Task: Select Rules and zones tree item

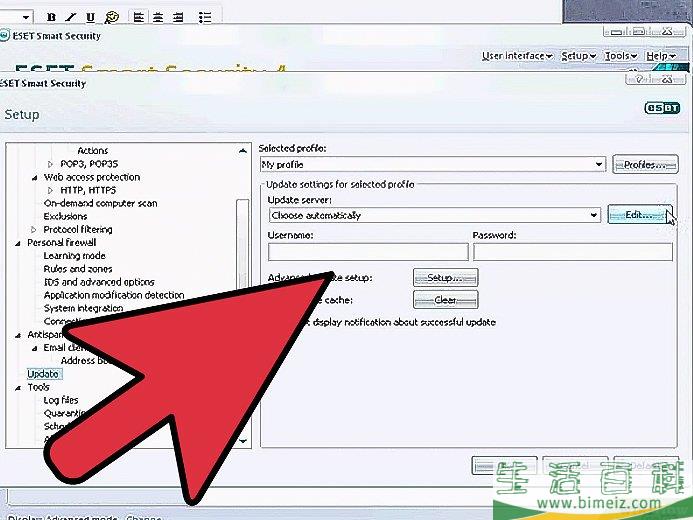Action: pyautogui.click(x=78, y=269)
